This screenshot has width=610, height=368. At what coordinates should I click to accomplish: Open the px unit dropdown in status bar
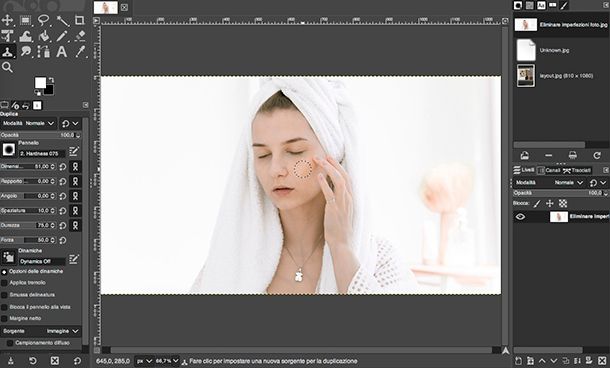(x=144, y=361)
